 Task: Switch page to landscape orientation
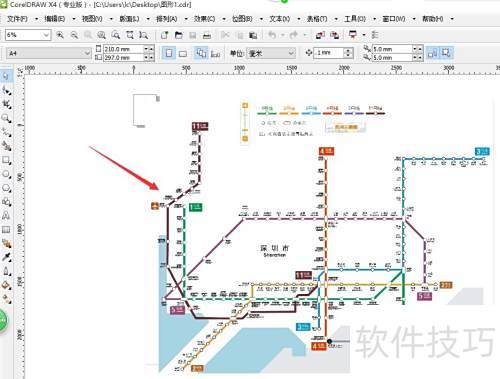point(183,53)
